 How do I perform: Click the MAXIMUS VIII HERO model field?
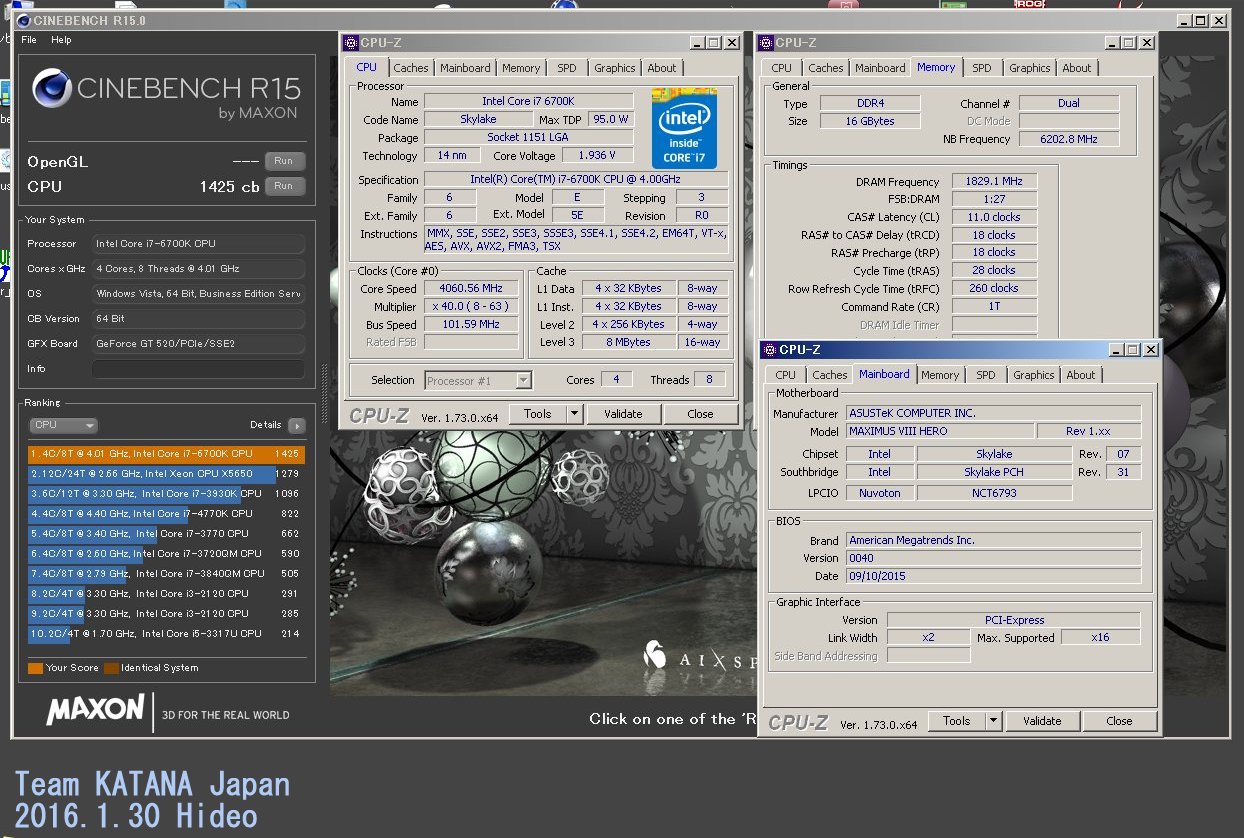(x=940, y=431)
